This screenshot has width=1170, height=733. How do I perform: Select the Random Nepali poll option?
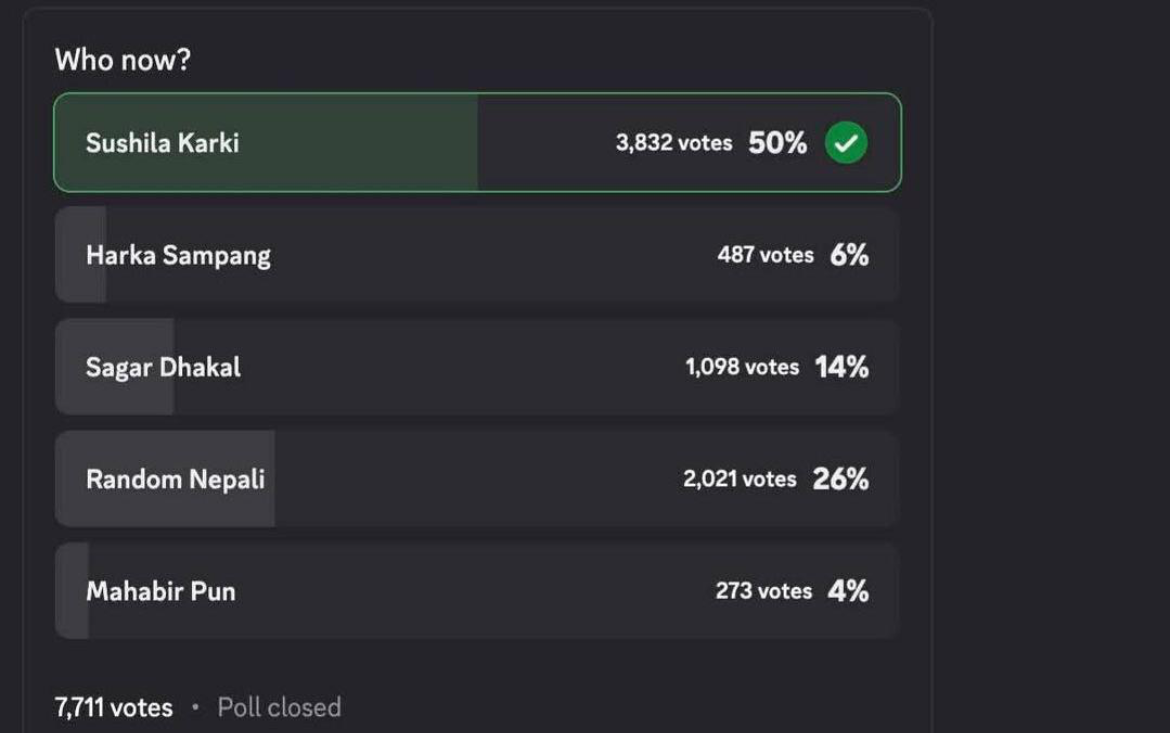pos(478,478)
